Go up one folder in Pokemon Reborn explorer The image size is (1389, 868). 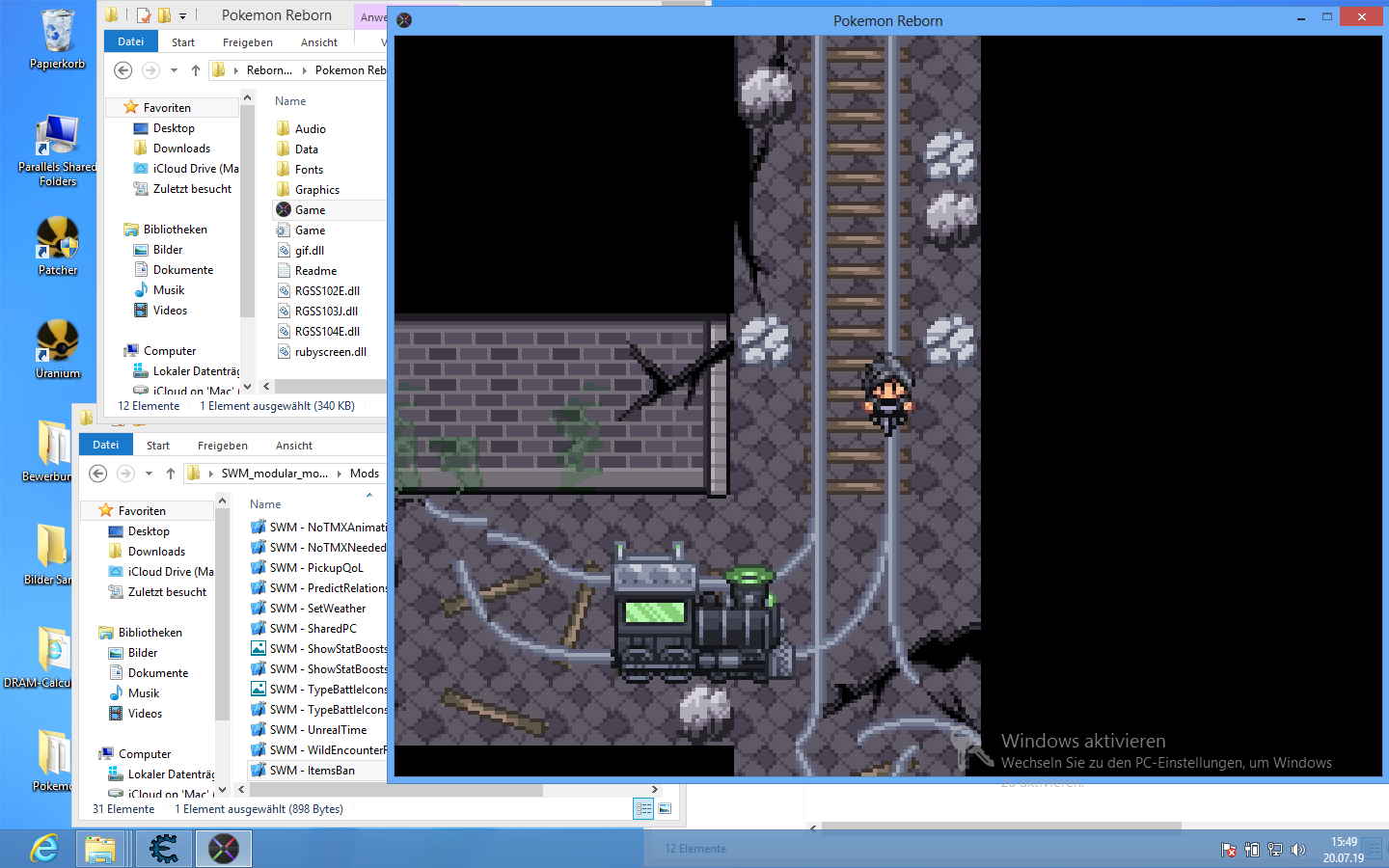click(196, 70)
